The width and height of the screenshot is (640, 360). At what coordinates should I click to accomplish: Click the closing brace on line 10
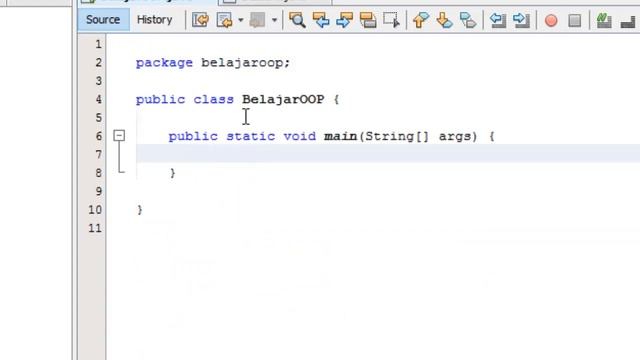click(140, 209)
